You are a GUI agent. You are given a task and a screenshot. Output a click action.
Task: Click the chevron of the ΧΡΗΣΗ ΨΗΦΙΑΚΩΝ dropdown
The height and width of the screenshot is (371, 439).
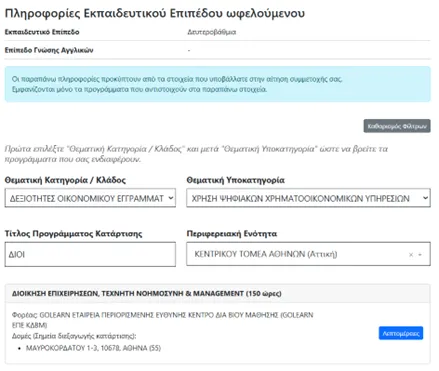click(x=425, y=198)
